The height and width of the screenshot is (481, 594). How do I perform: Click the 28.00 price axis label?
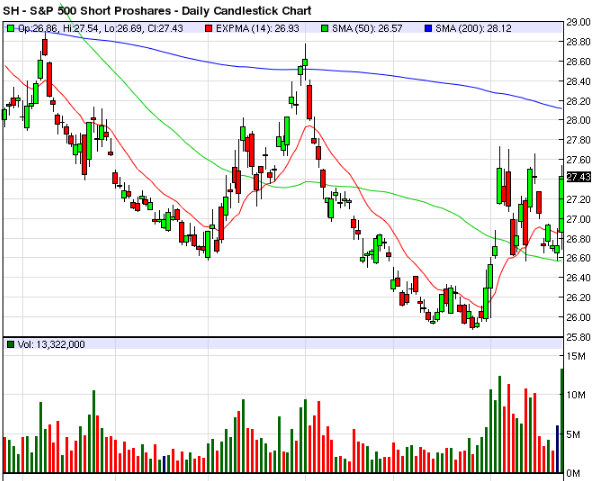coord(578,120)
